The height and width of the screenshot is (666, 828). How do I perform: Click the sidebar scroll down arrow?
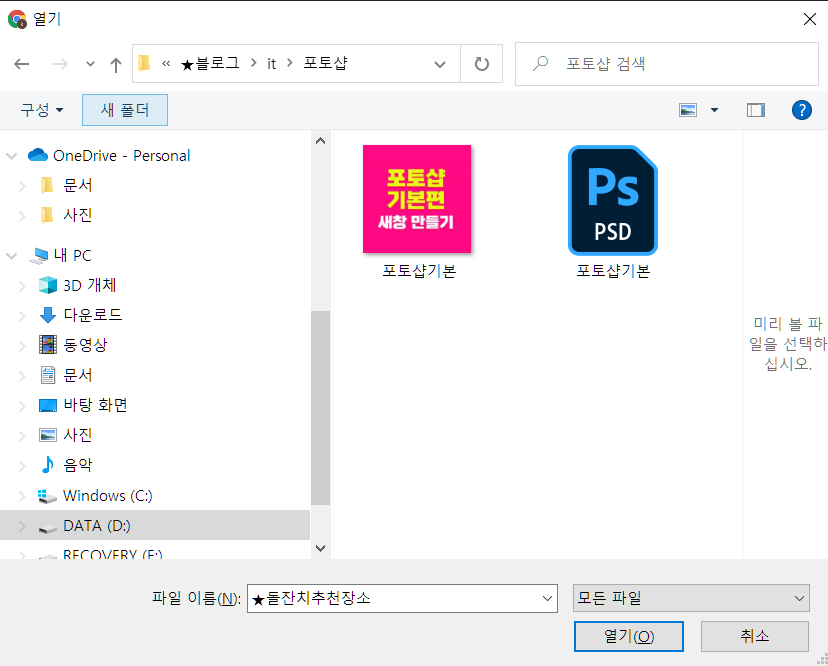pyautogui.click(x=320, y=548)
